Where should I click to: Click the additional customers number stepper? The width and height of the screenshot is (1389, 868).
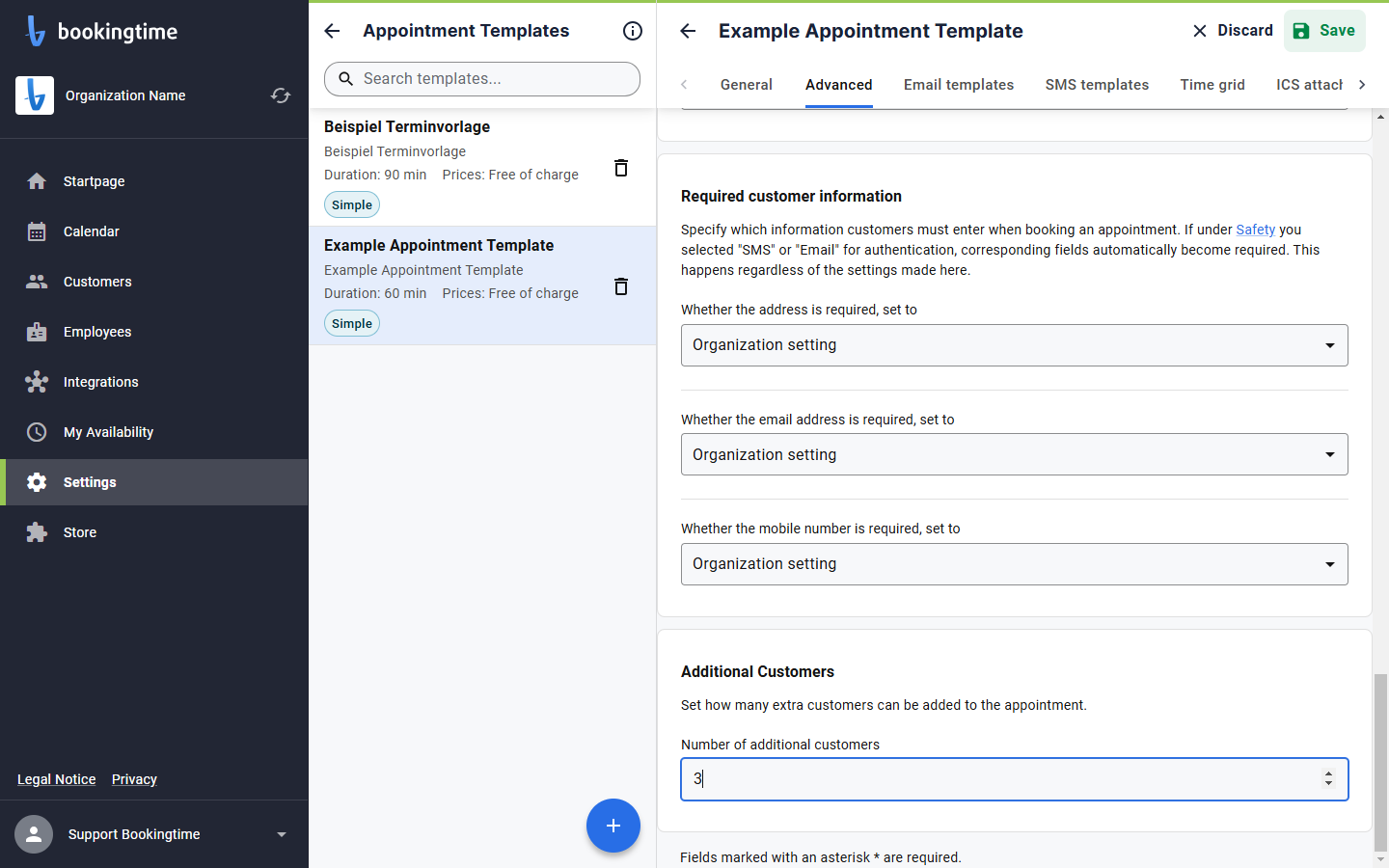tap(1329, 779)
